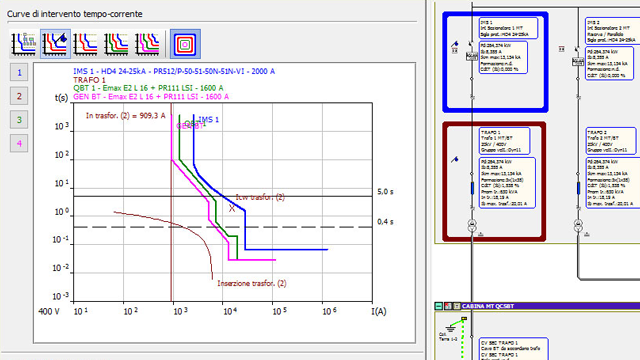Viewport: 640px width, 360px height.
Task: Click the pin icon inside the IMS 1 frame
Action: click(455, 44)
